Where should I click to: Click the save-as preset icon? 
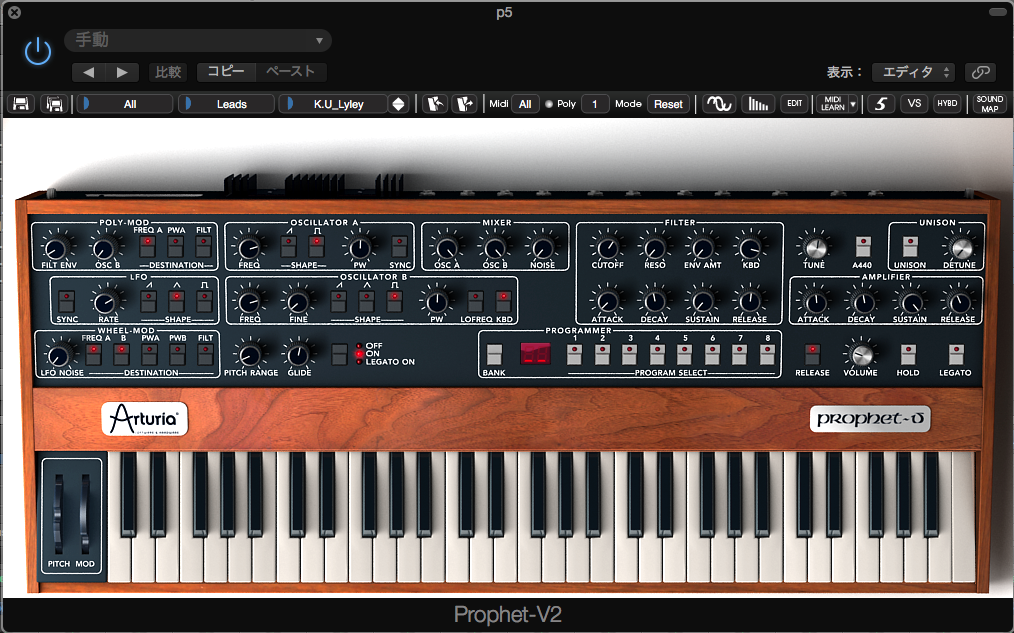coord(55,104)
